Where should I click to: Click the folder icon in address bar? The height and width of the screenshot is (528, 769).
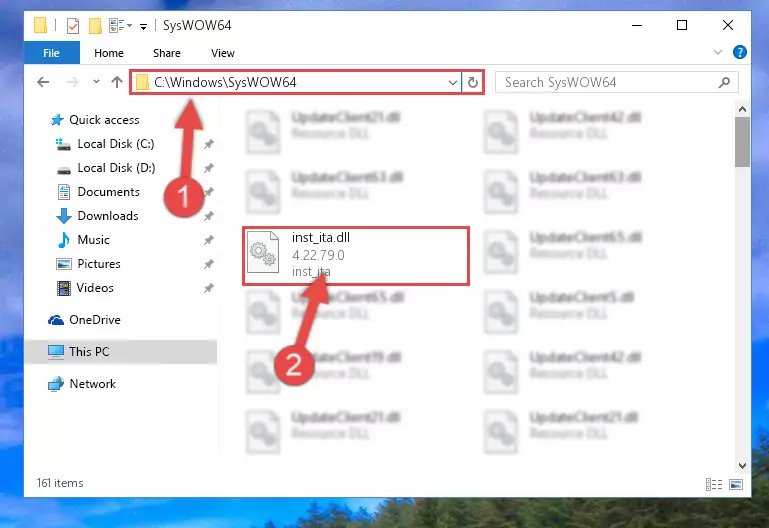[x=142, y=82]
